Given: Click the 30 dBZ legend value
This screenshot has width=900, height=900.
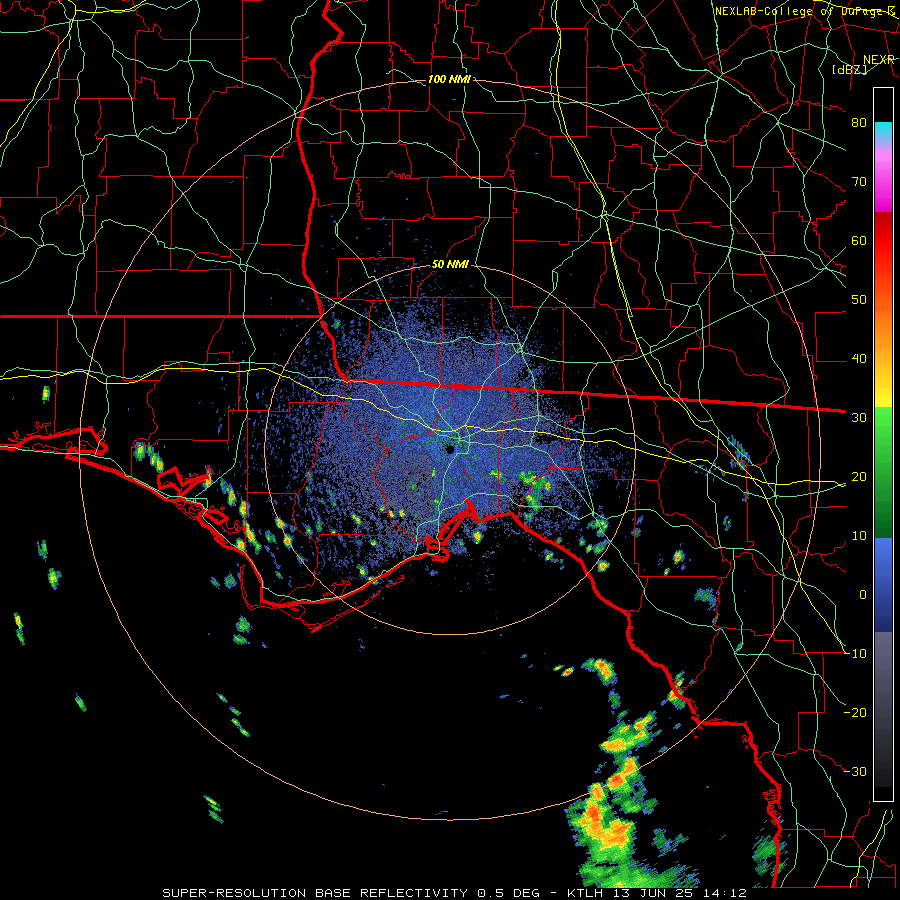Looking at the screenshot, I should coord(859,418).
